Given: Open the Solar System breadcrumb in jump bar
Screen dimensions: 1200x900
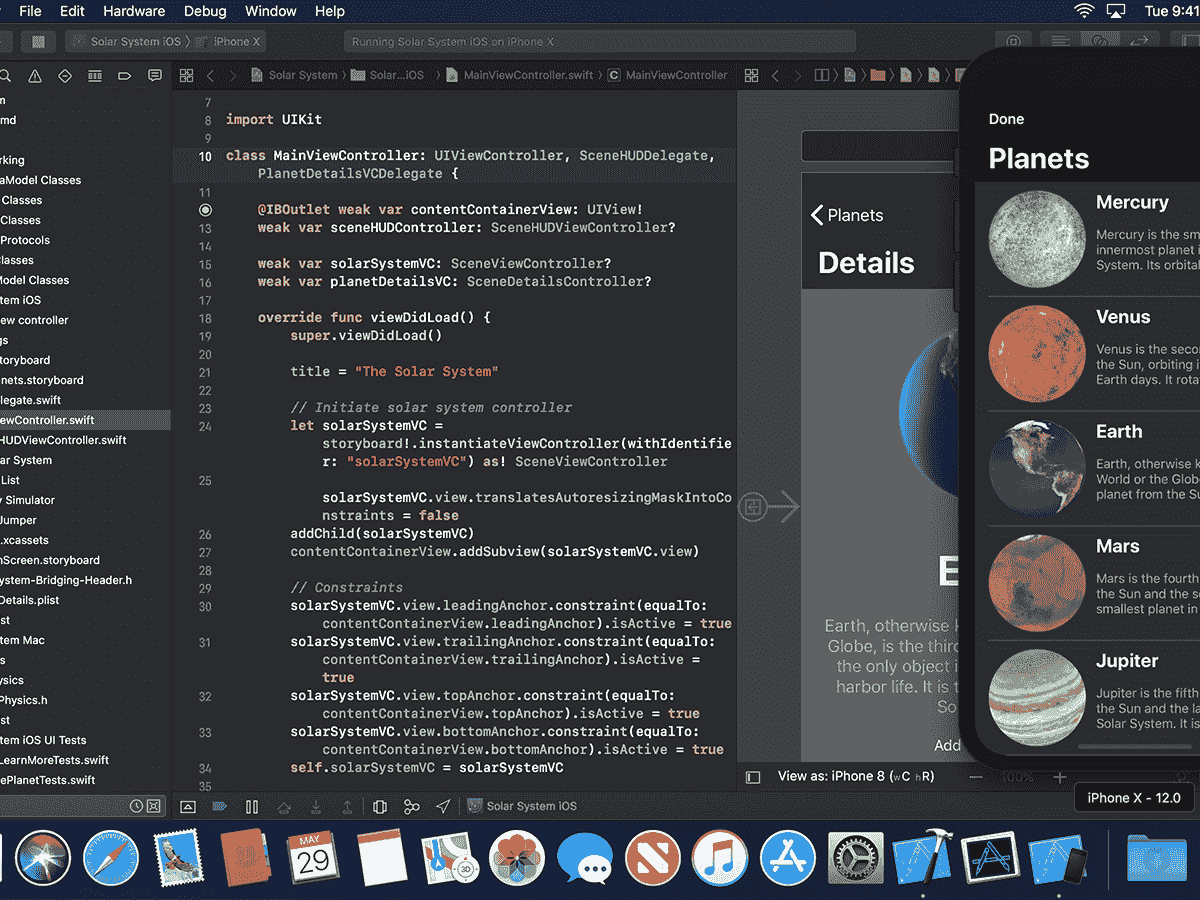Looking at the screenshot, I should 294,75.
